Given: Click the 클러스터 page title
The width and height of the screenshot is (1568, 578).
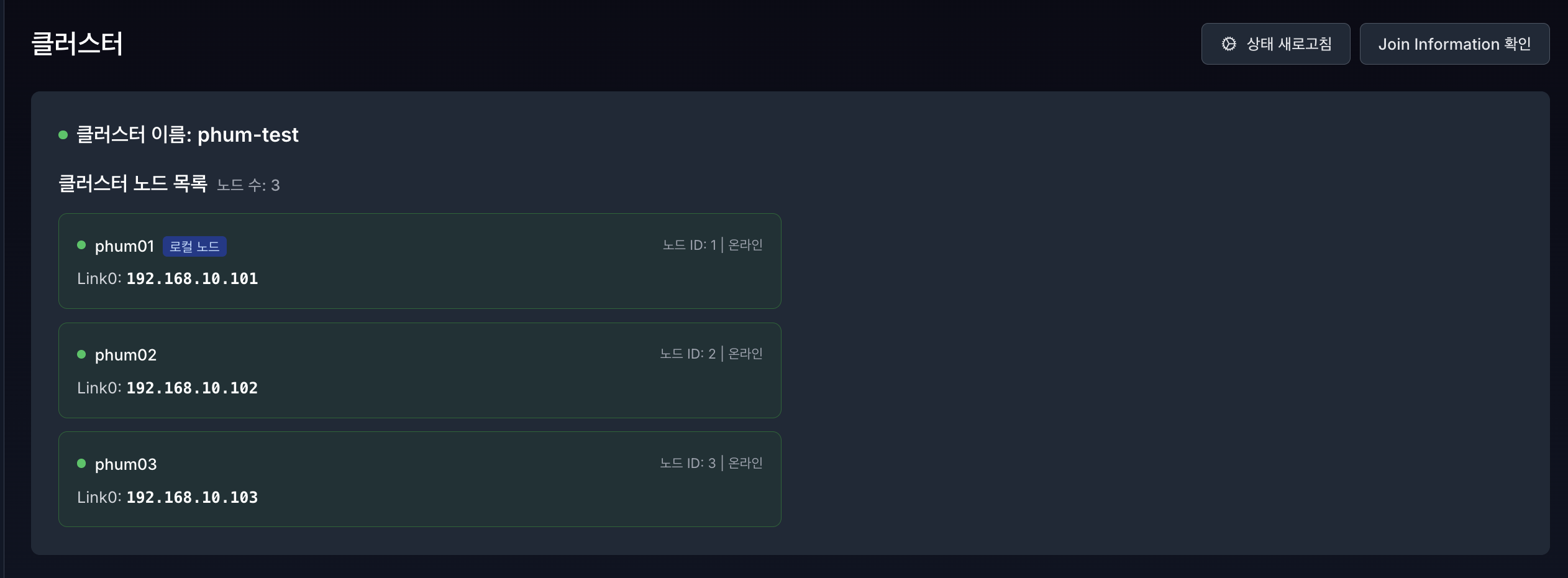Looking at the screenshot, I should coord(77,44).
